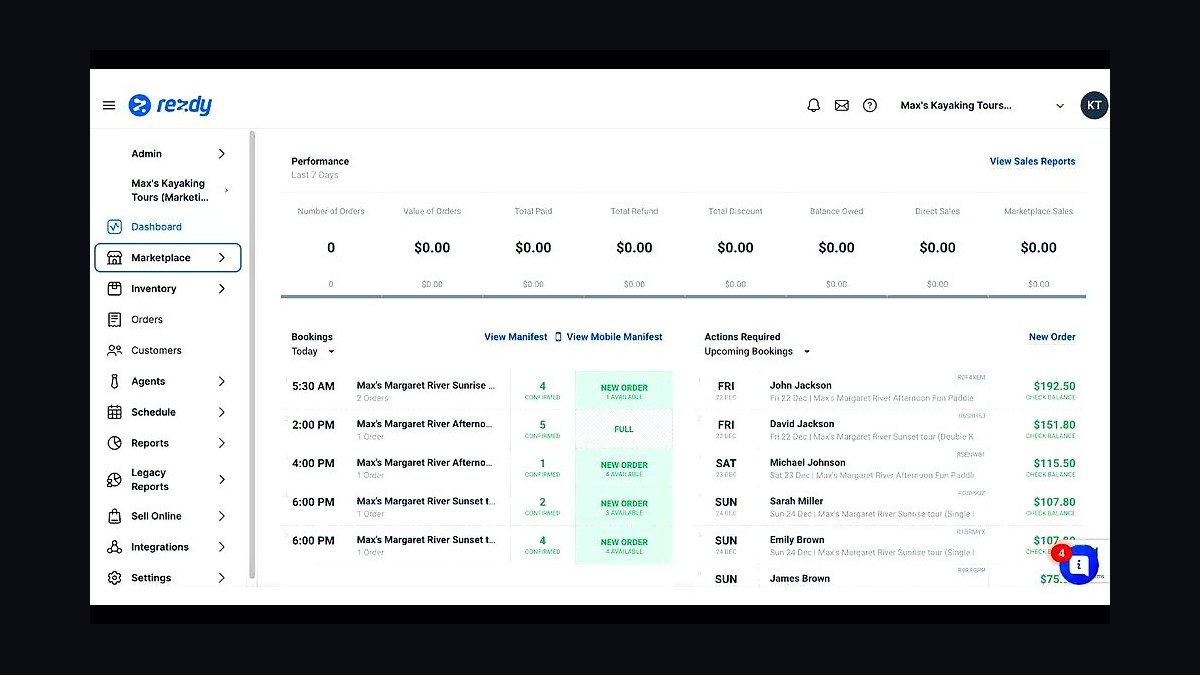
Task: Open the help question mark icon
Action: tap(870, 105)
